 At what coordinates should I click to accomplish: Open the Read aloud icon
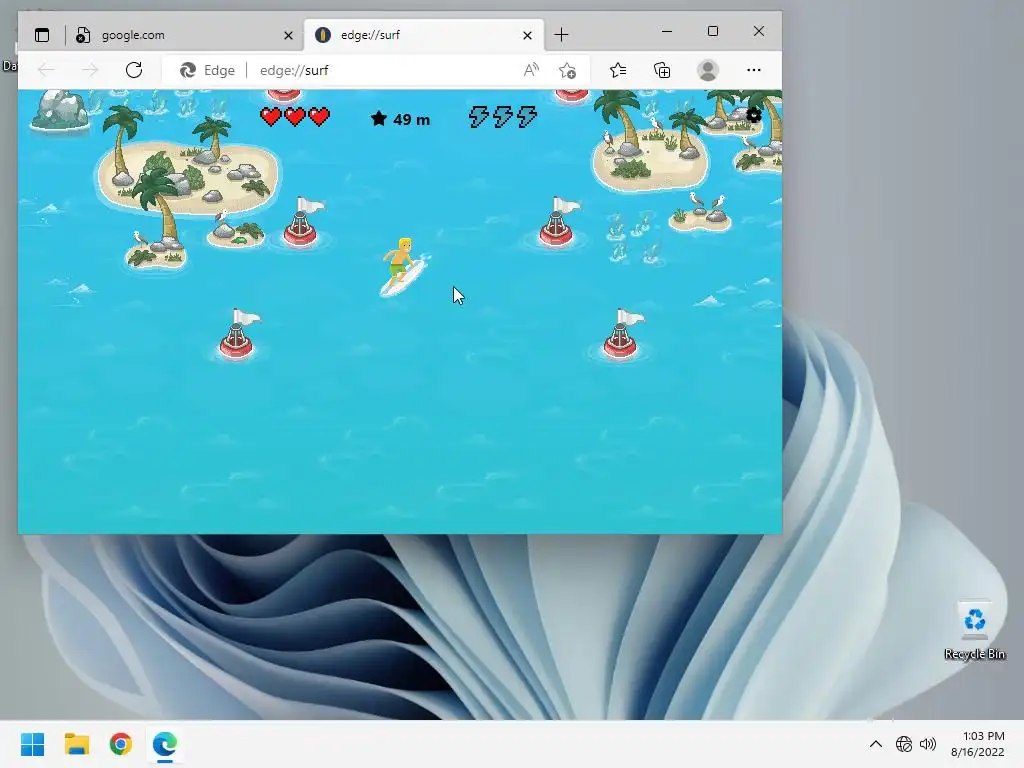tap(532, 70)
